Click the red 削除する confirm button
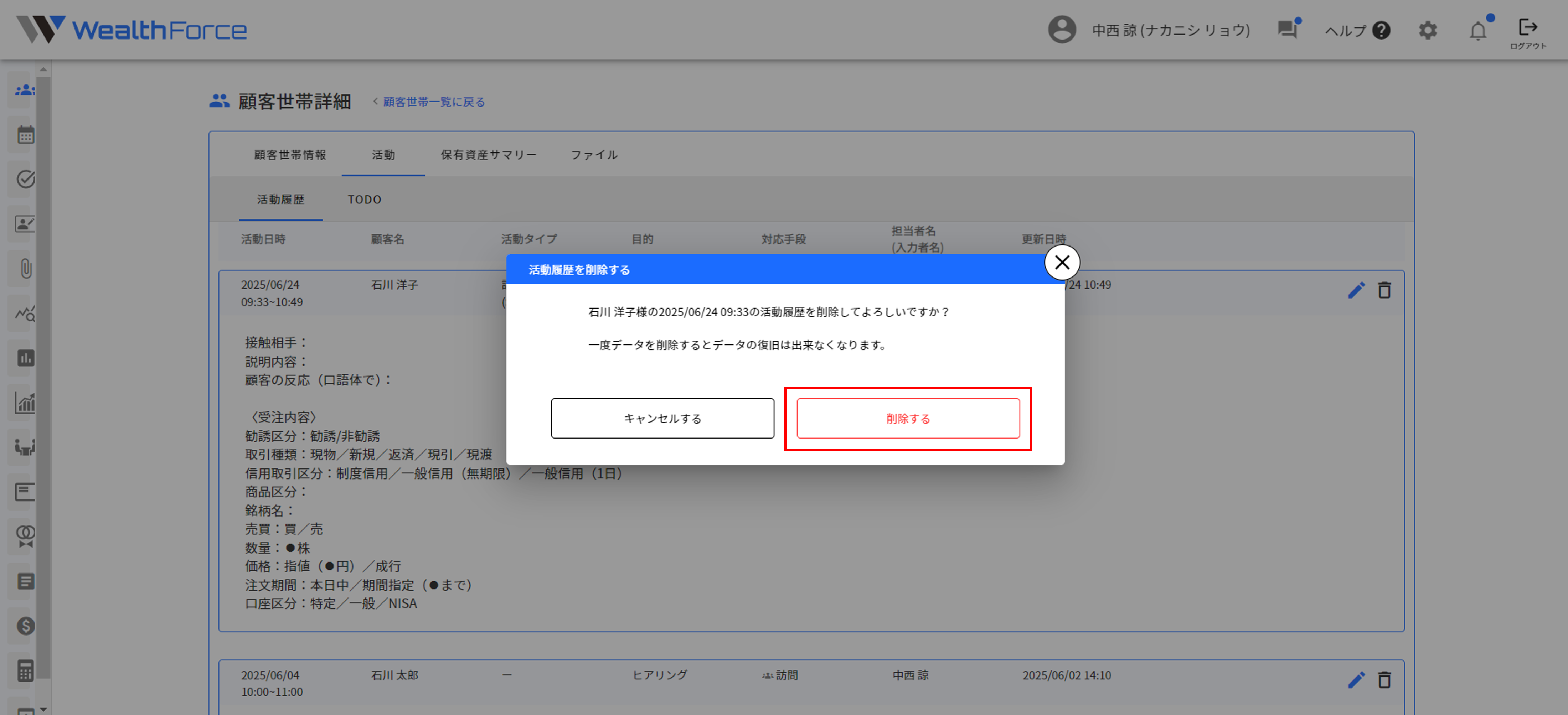Viewport: 1568px width, 715px height. pyautogui.click(x=908, y=418)
